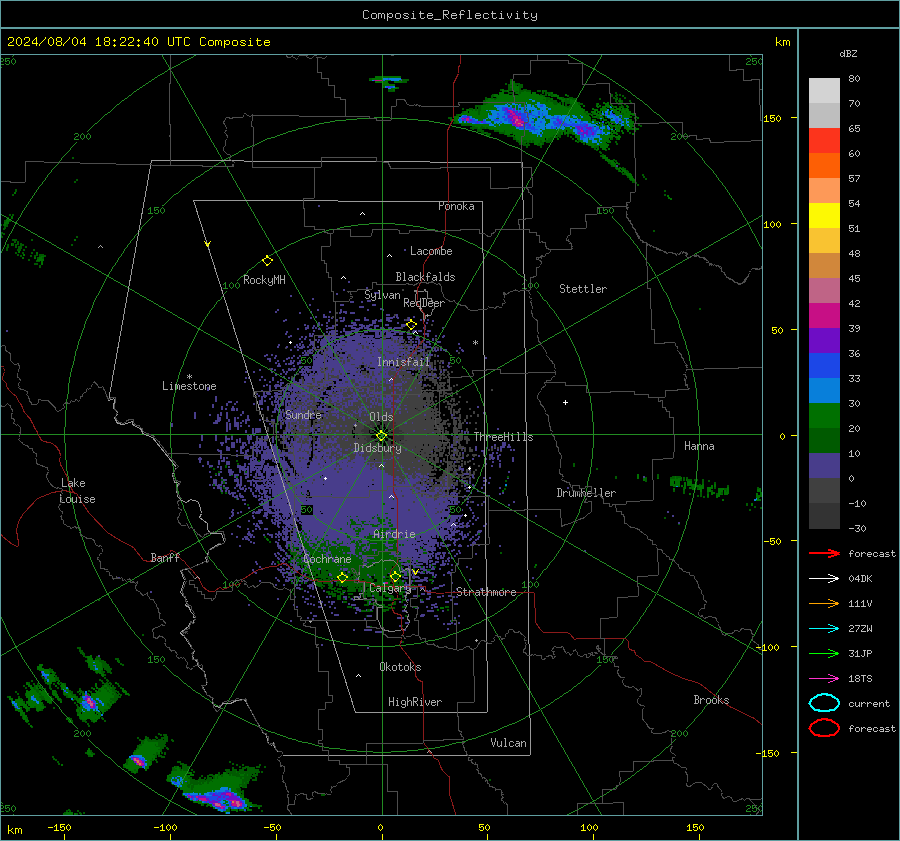900x841 pixels.
Task: Click the cyan current oval icon
Action: tap(824, 703)
